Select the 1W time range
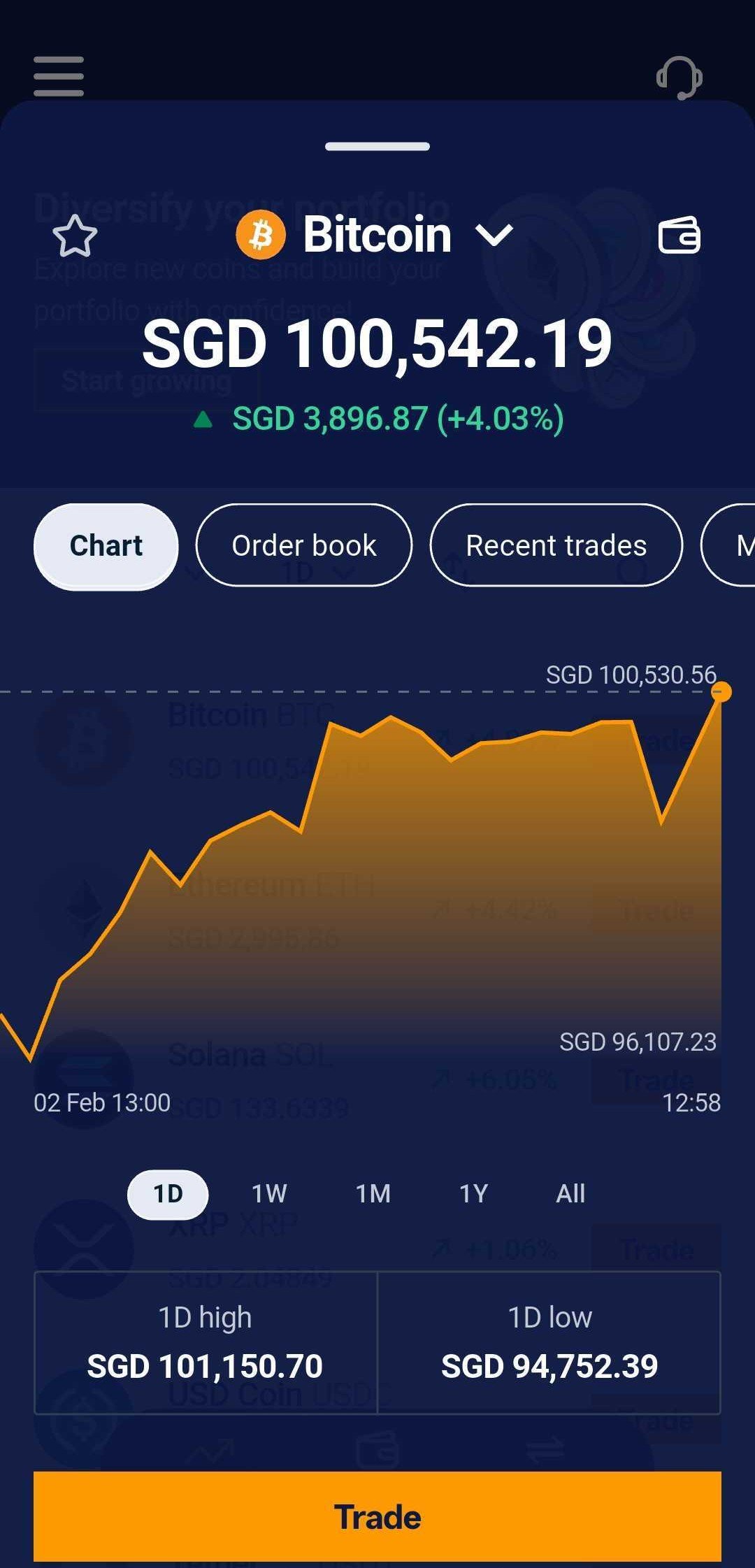 (269, 1193)
